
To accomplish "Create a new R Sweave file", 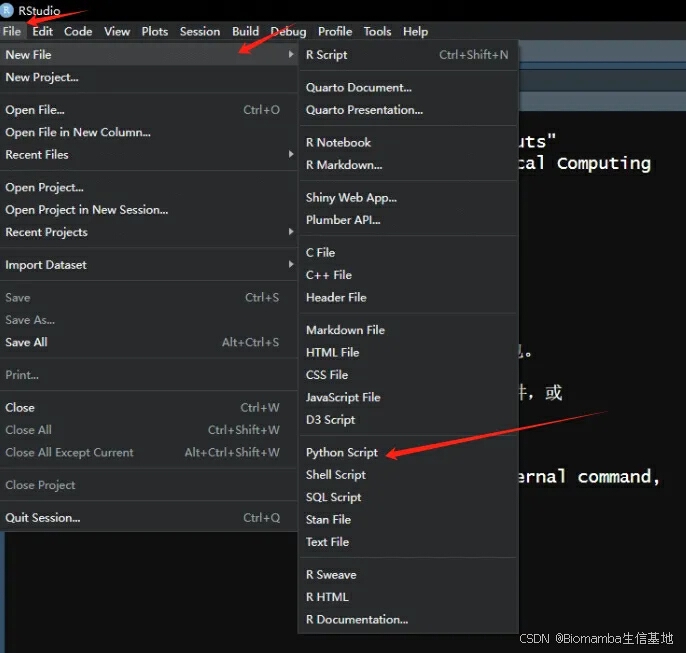I will coord(408,575).
